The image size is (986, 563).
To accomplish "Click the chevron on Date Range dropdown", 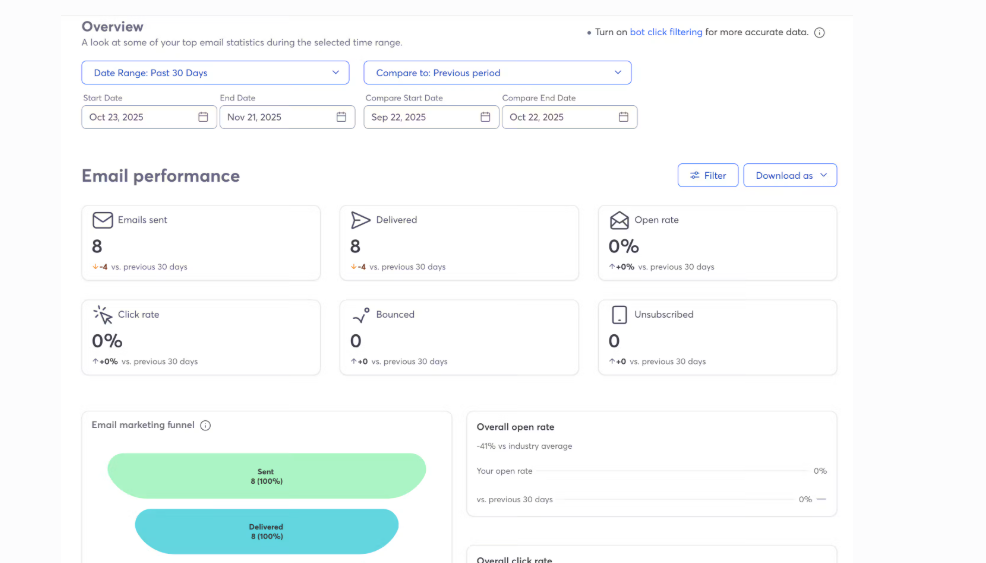I will click(336, 72).
